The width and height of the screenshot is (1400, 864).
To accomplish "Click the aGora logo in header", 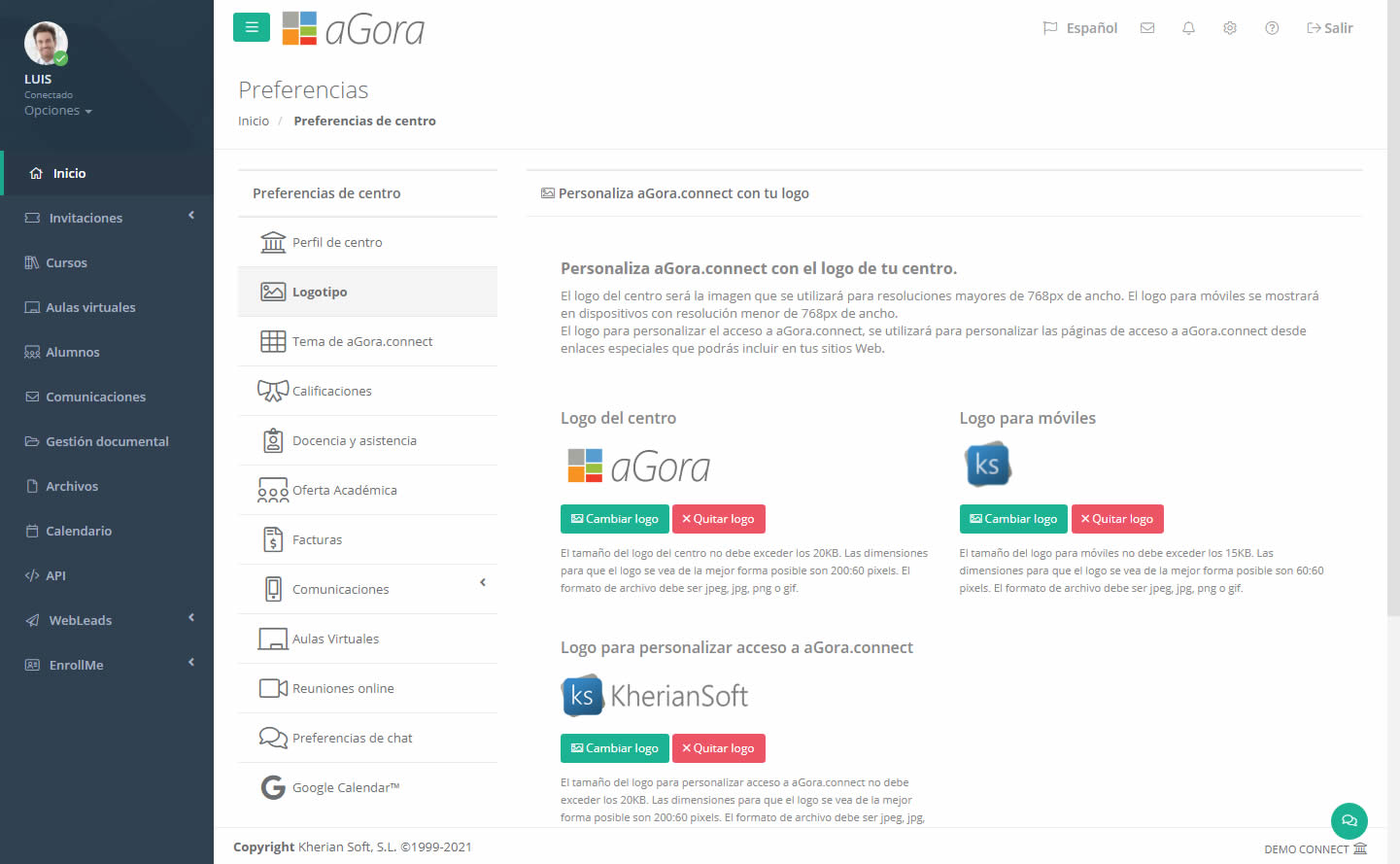I will click(354, 29).
